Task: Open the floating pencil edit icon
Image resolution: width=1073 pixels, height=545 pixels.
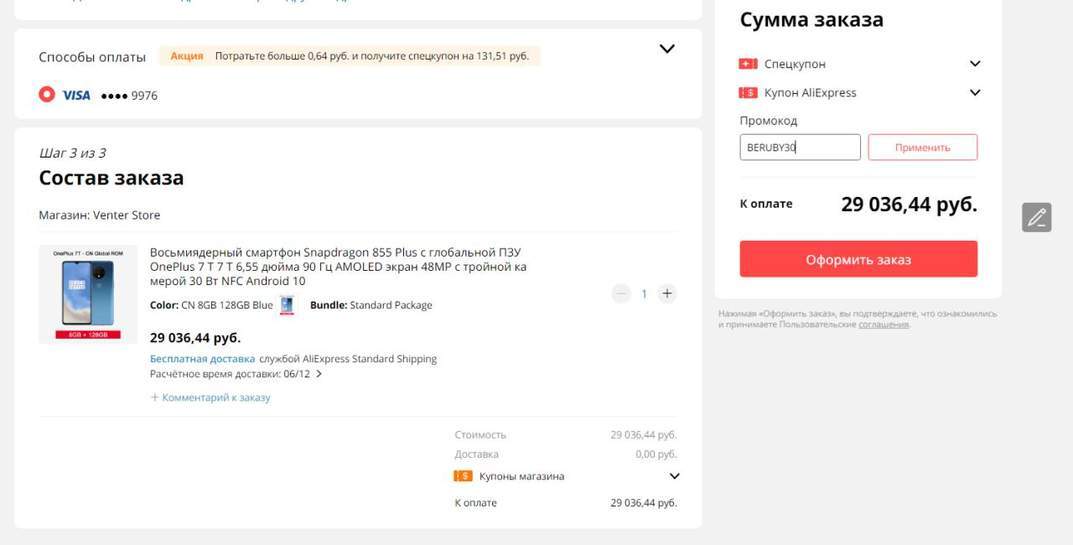Action: pos(1036,217)
